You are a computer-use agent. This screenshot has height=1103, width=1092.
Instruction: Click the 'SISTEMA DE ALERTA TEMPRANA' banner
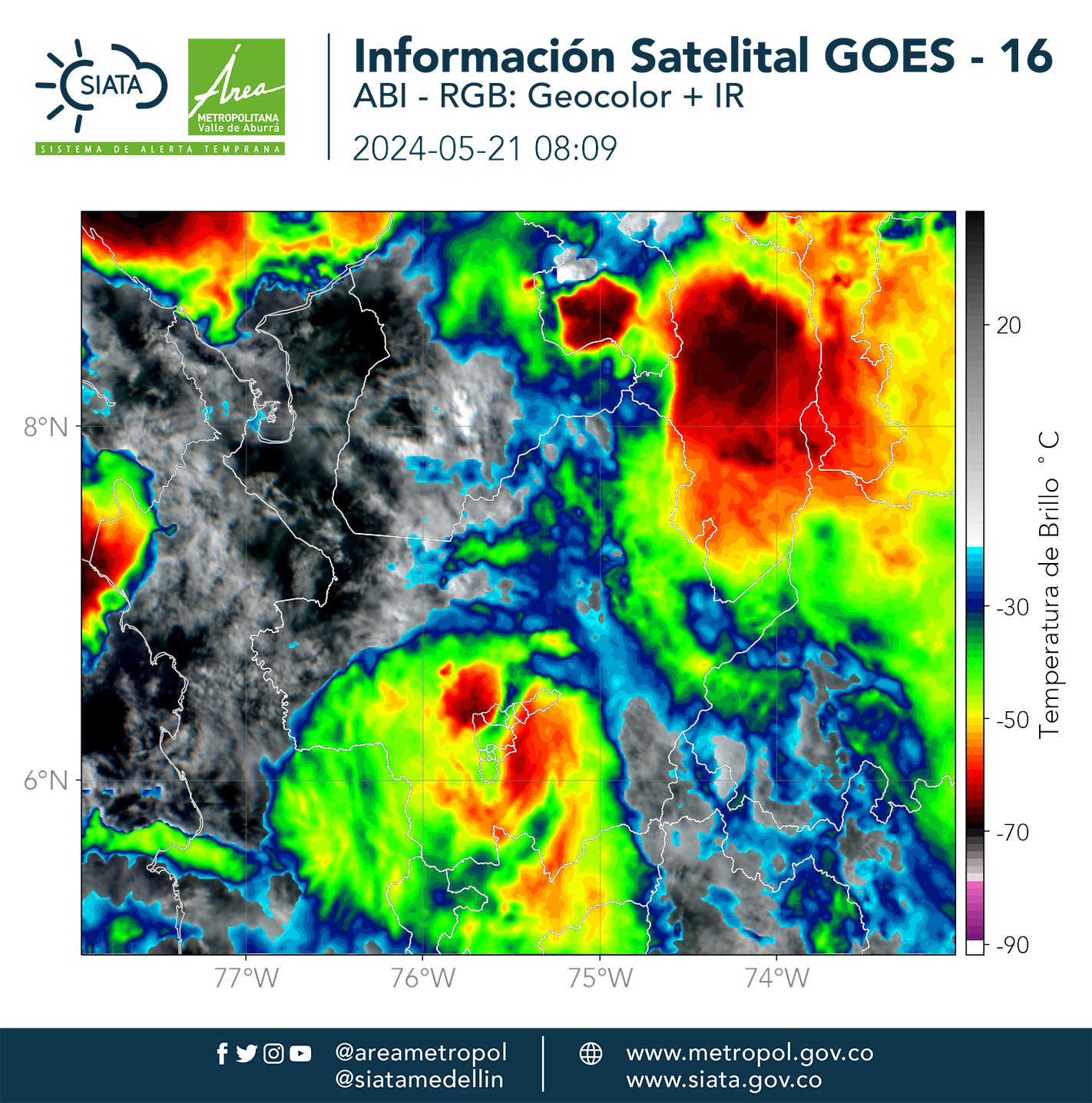(160, 149)
